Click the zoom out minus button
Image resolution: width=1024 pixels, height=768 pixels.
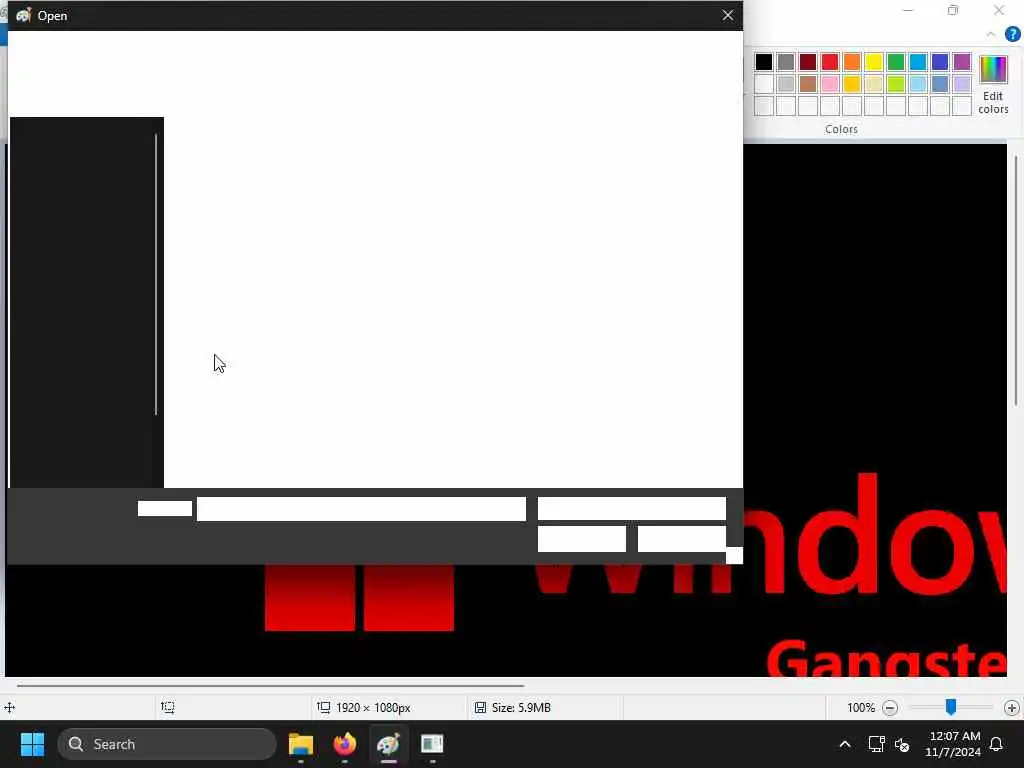(889, 707)
